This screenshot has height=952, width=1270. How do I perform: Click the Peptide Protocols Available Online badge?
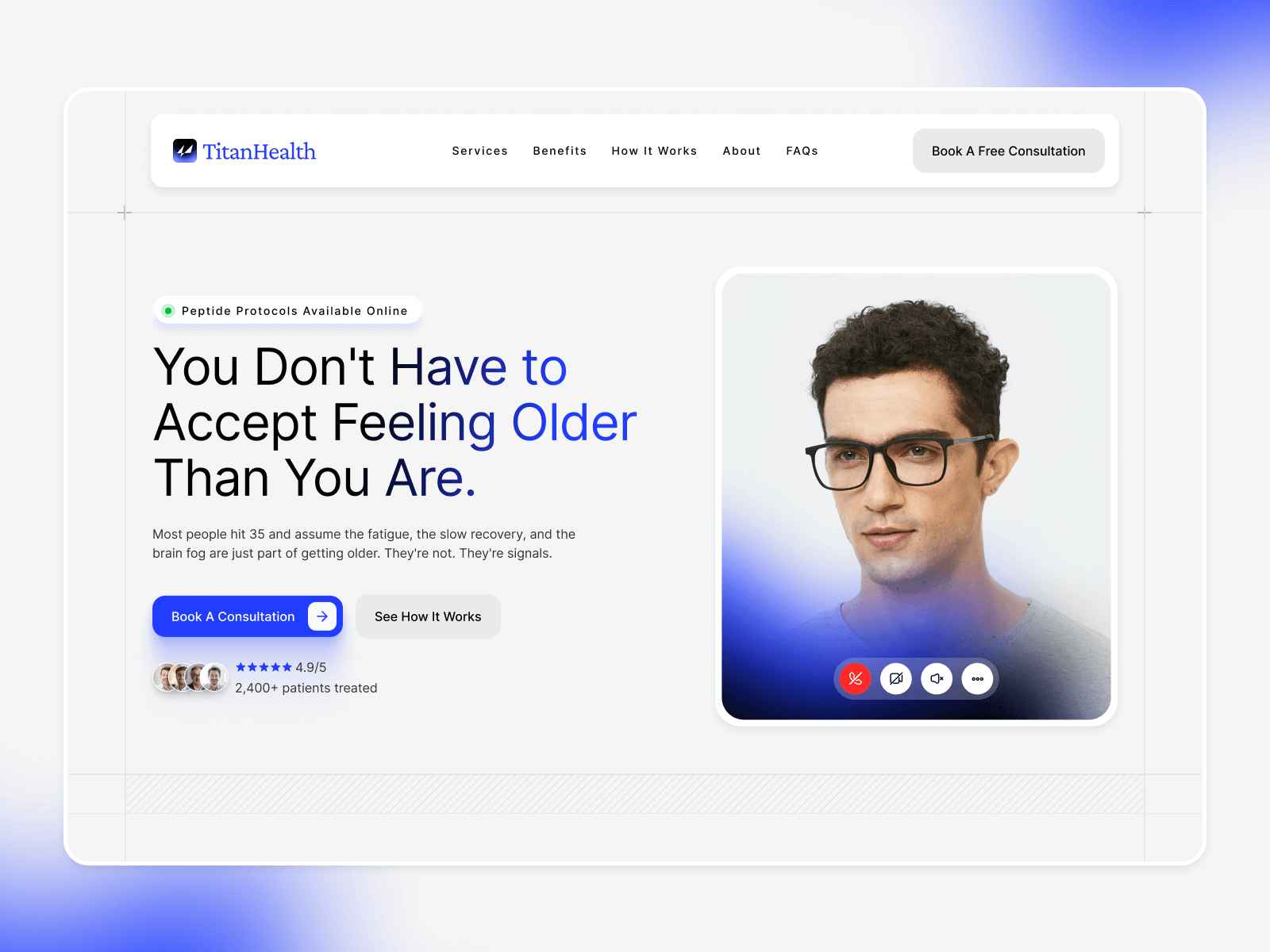pyautogui.click(x=287, y=311)
